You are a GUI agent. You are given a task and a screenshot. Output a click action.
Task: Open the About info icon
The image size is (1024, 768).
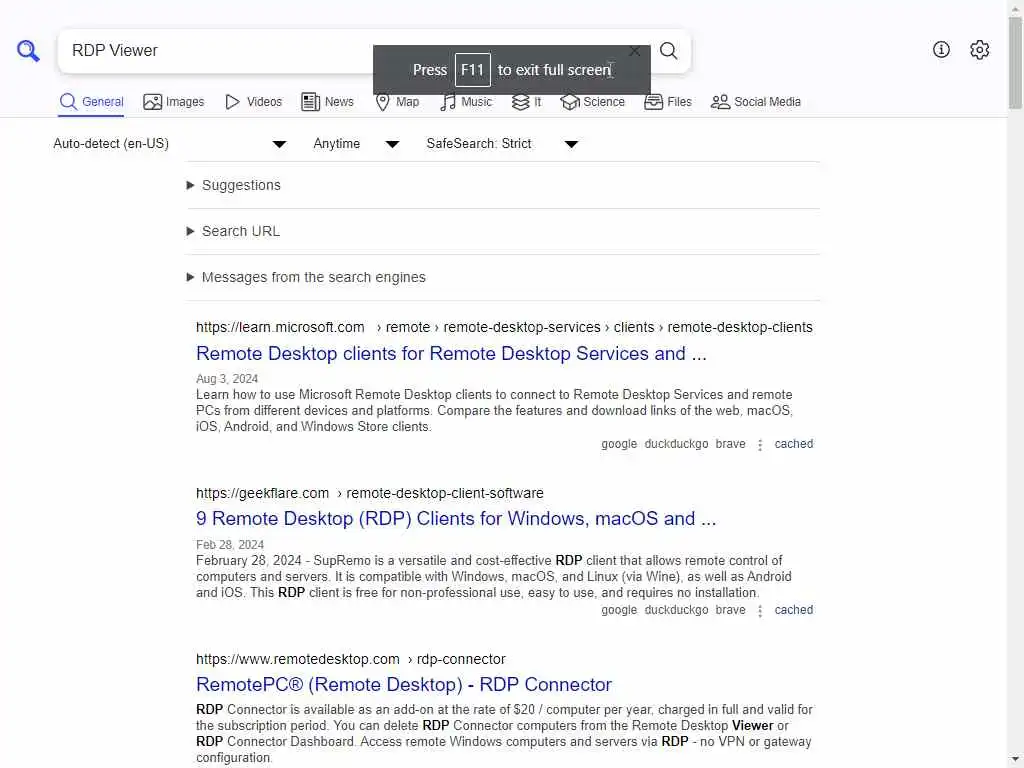pyautogui.click(x=941, y=50)
